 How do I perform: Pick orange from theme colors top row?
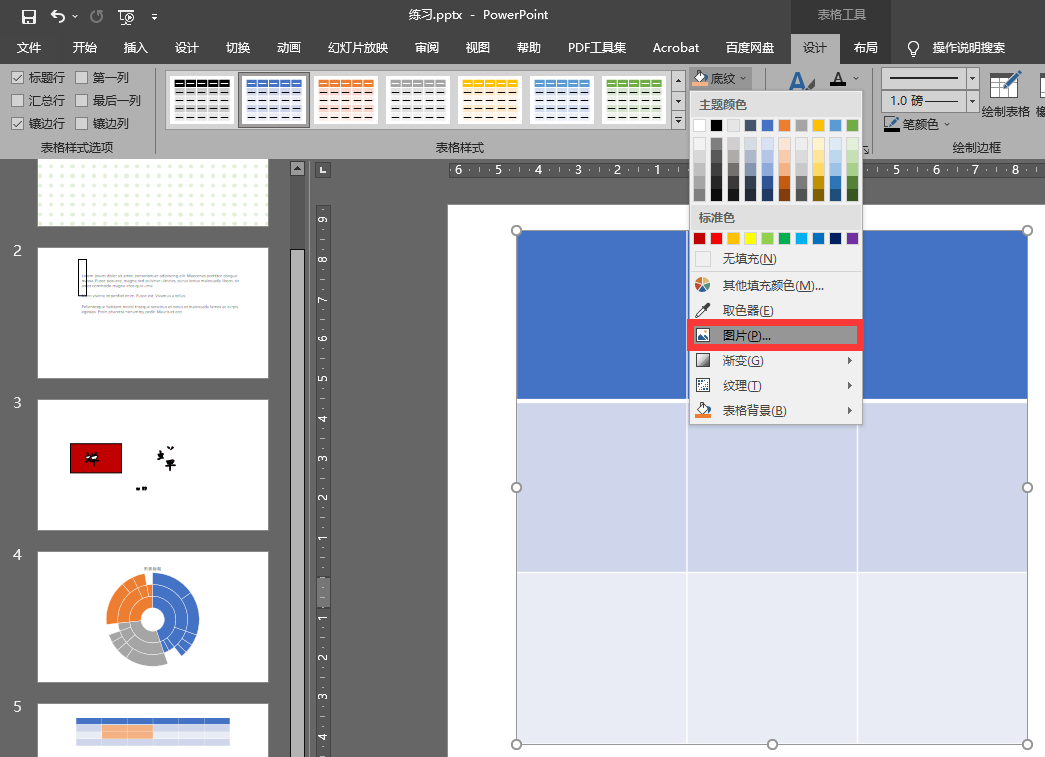click(x=784, y=125)
